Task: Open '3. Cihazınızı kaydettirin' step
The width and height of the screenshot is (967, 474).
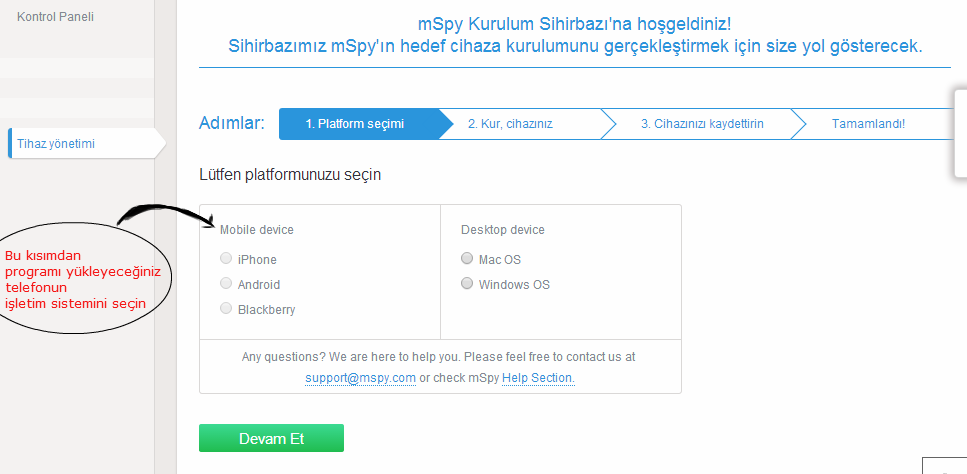Action: click(x=702, y=124)
